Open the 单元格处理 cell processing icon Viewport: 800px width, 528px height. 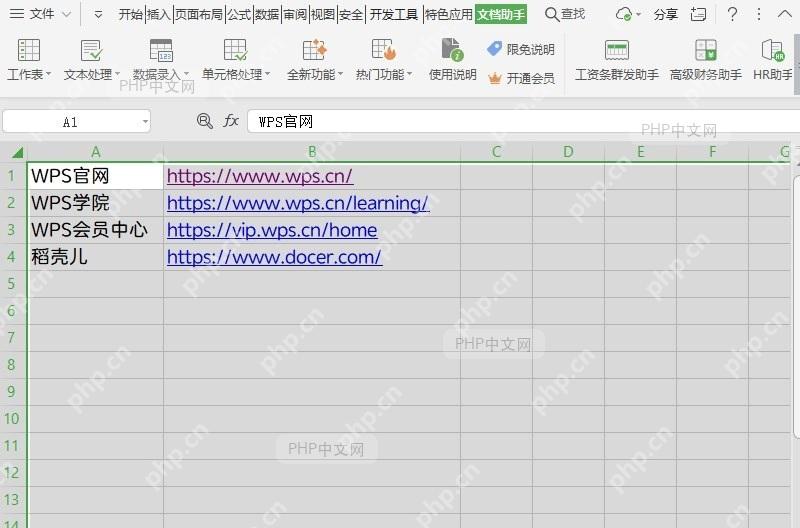pyautogui.click(x=235, y=50)
